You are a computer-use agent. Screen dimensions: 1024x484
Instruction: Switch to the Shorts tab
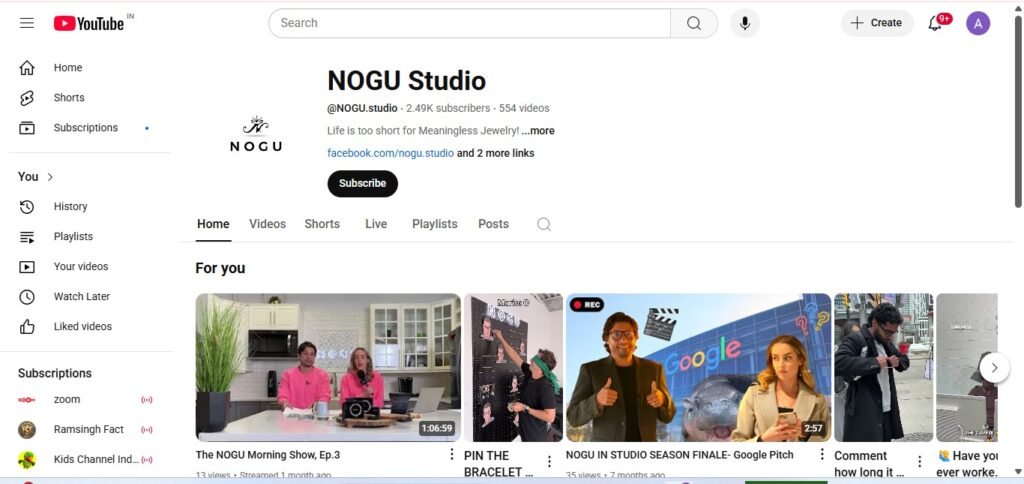point(322,224)
